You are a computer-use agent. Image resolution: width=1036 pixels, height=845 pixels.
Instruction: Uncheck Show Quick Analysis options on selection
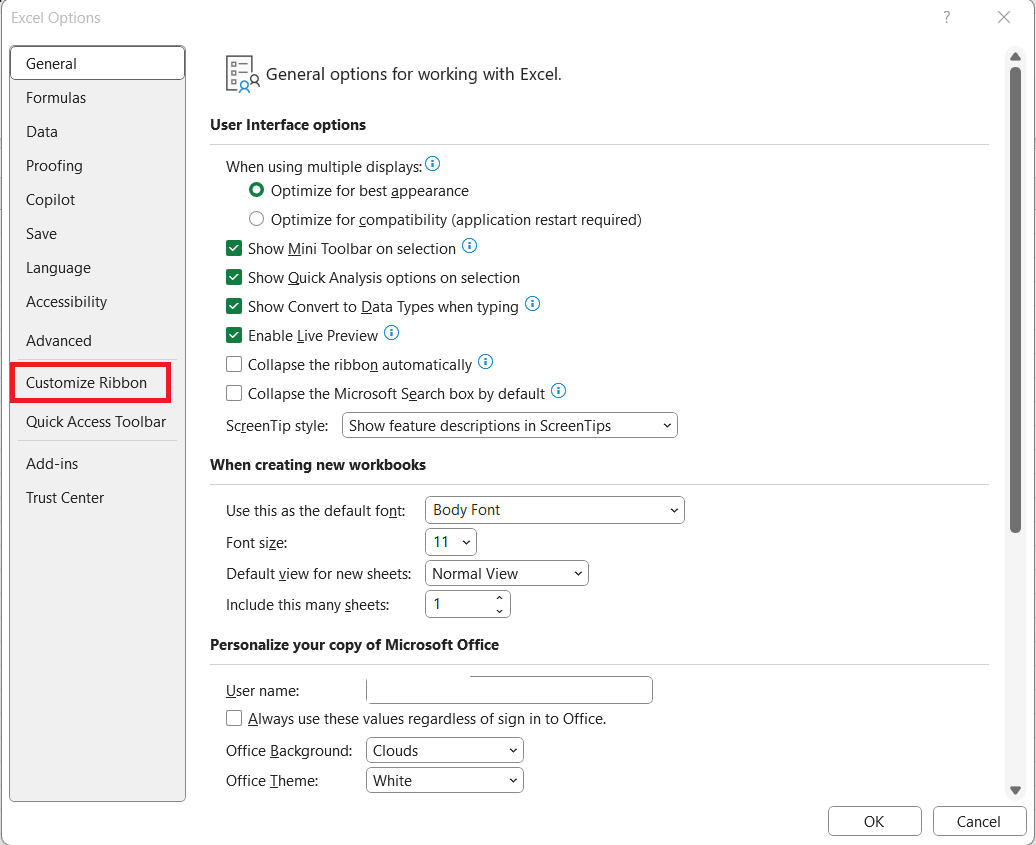click(x=234, y=278)
